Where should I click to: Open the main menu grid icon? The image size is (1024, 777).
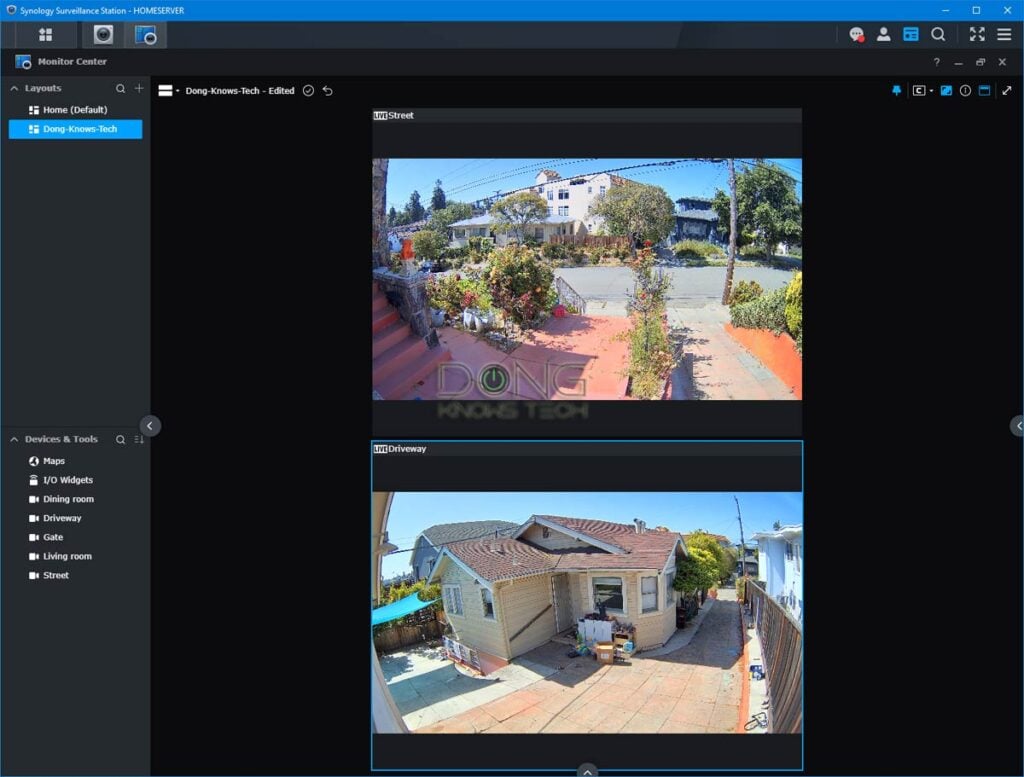45,35
